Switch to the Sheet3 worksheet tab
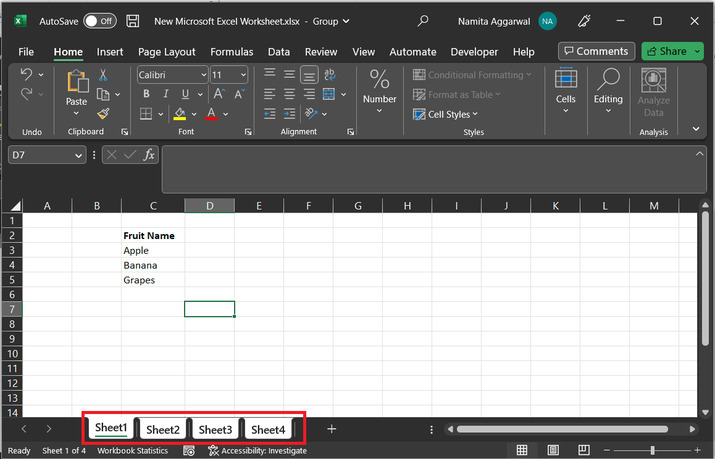This screenshot has height=459, width=715. 215,430
